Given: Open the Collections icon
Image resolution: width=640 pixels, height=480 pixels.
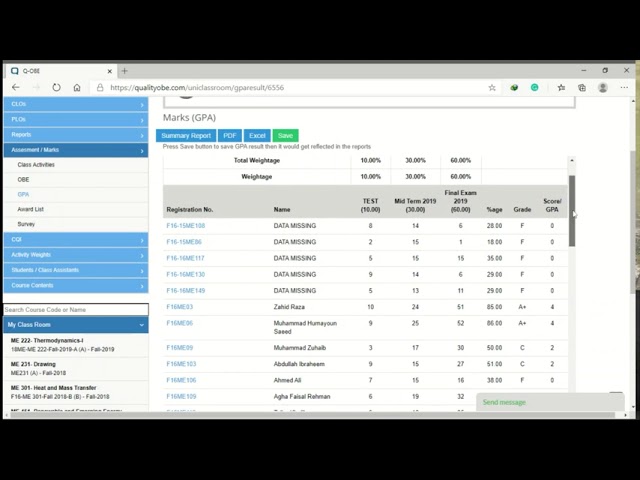Looking at the screenshot, I should tap(582, 87).
